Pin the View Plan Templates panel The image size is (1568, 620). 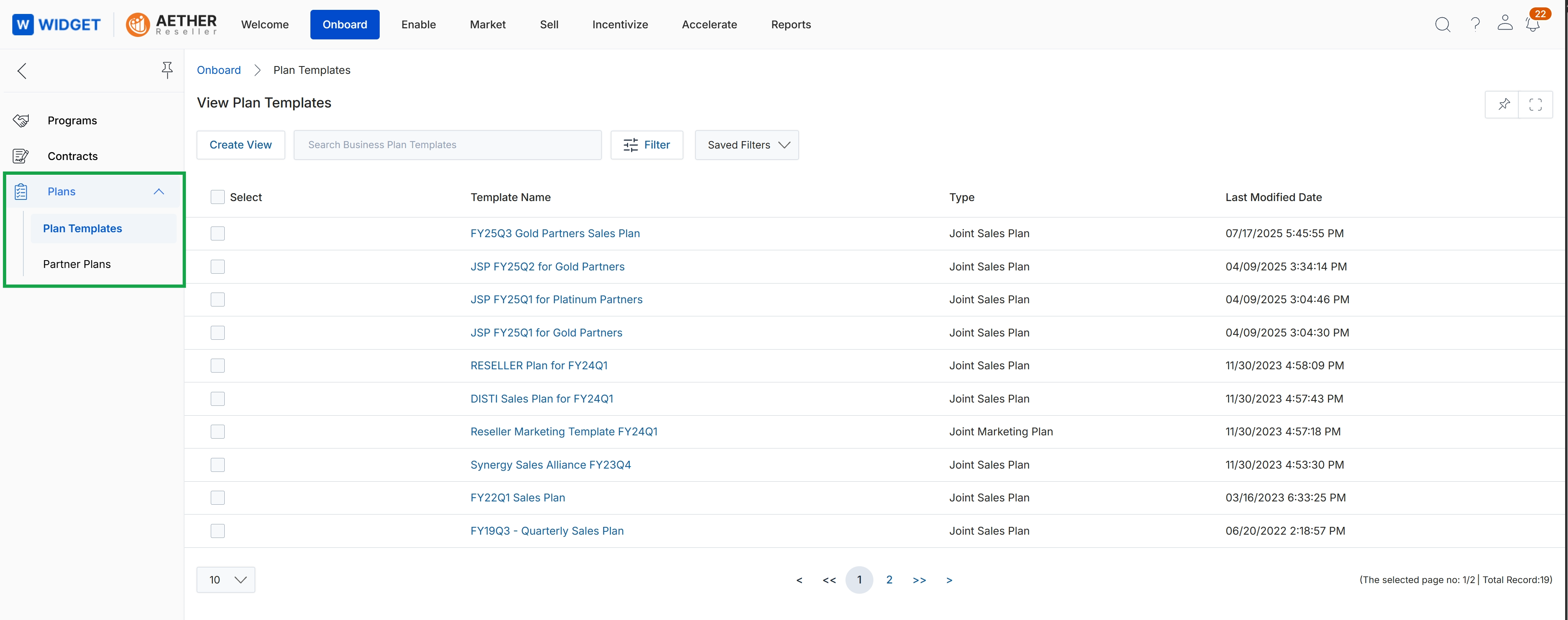[x=1504, y=104]
